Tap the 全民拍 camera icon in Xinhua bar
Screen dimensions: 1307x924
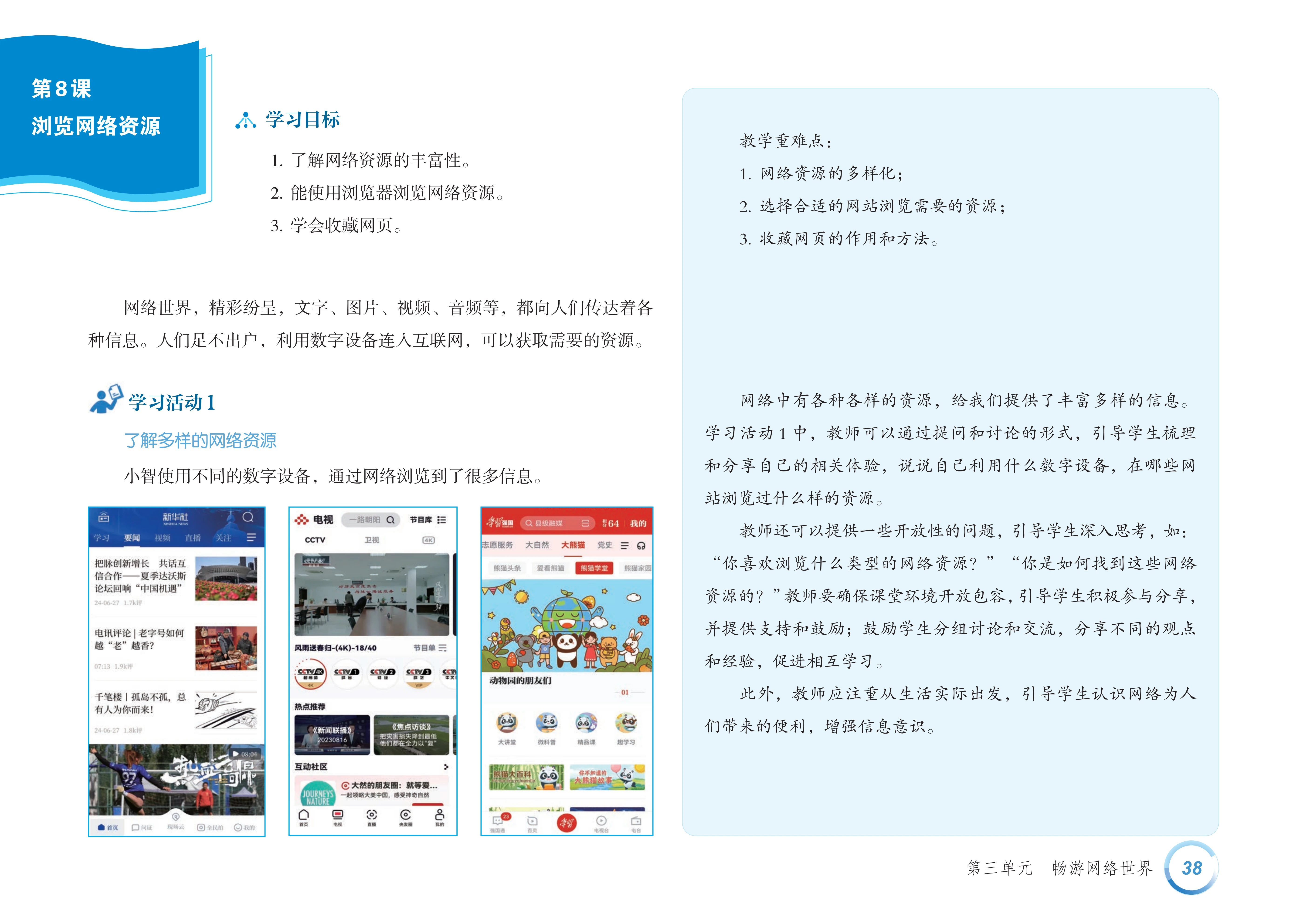point(201,827)
